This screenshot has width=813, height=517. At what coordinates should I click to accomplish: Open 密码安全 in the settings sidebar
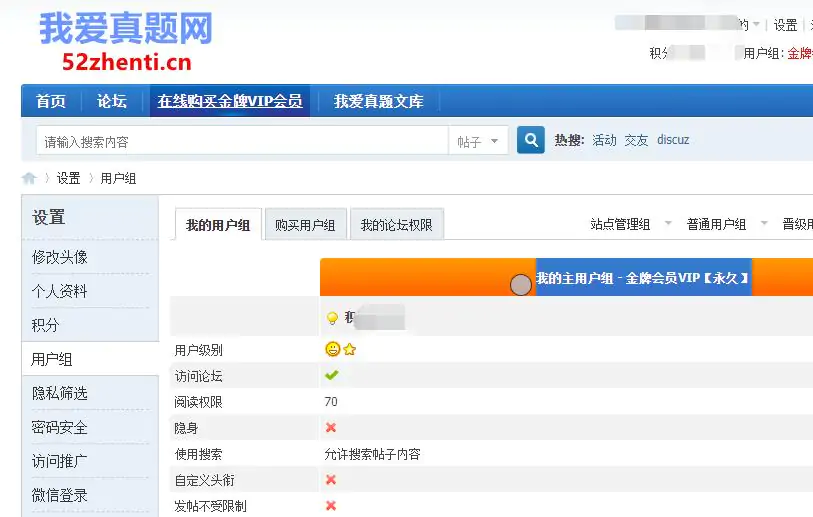click(x=60, y=427)
